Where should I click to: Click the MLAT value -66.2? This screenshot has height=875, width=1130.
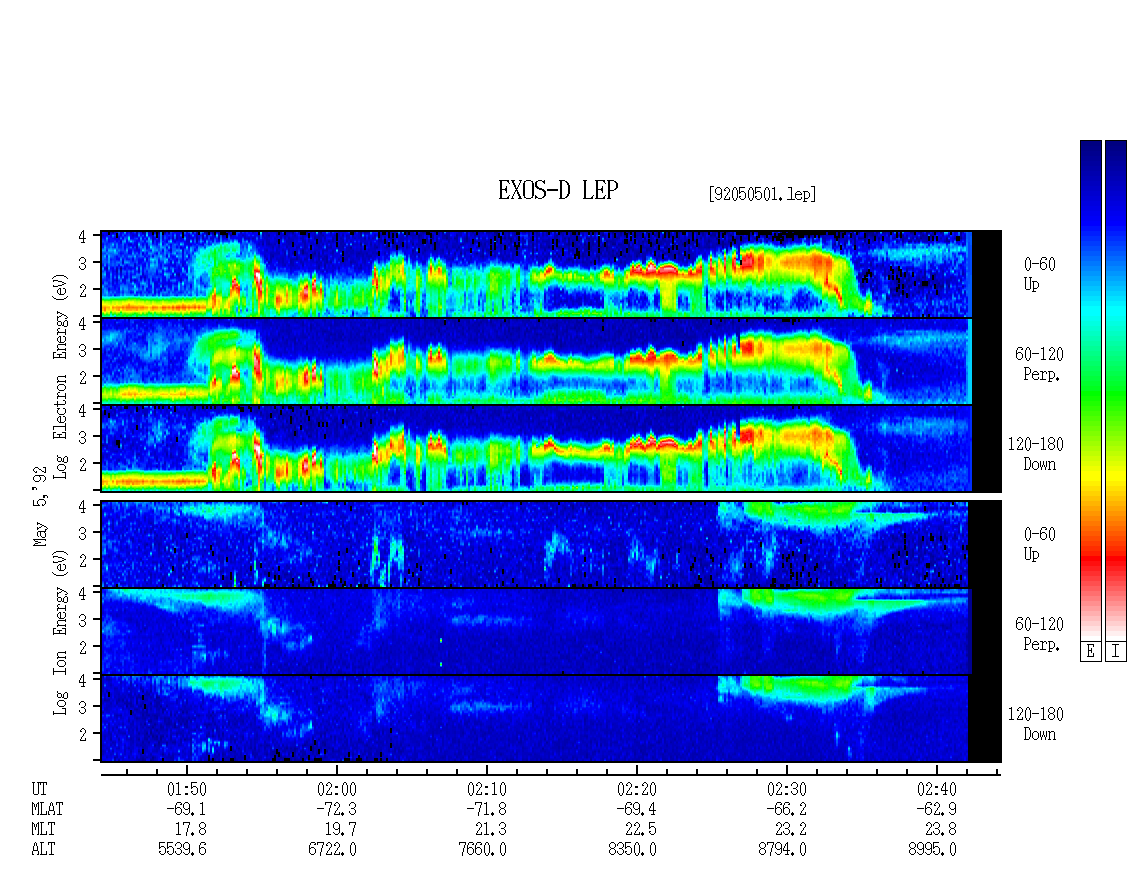tap(786, 809)
